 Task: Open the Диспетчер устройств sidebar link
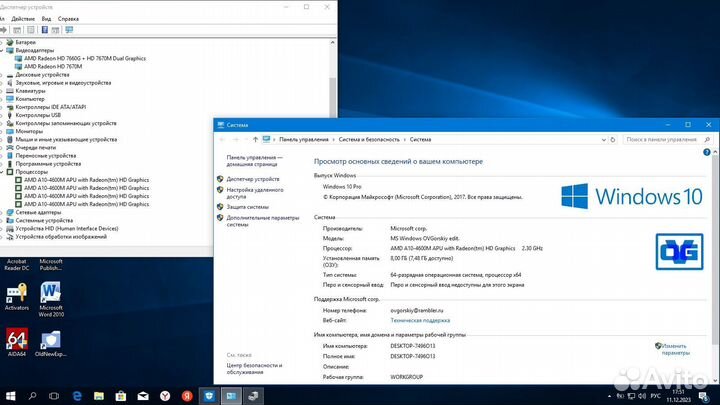(253, 179)
